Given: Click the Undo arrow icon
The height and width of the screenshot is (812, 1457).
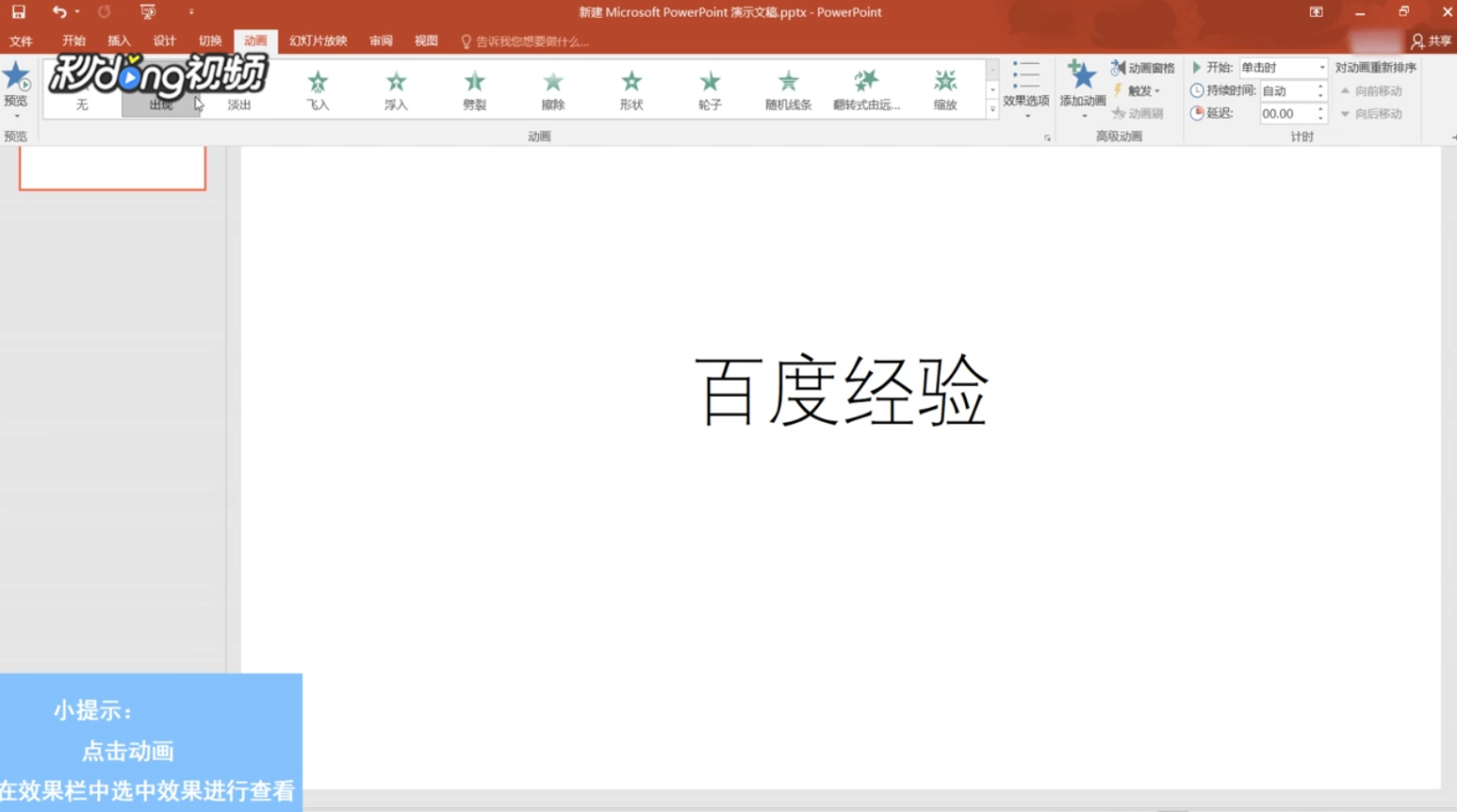Looking at the screenshot, I should 59,12.
